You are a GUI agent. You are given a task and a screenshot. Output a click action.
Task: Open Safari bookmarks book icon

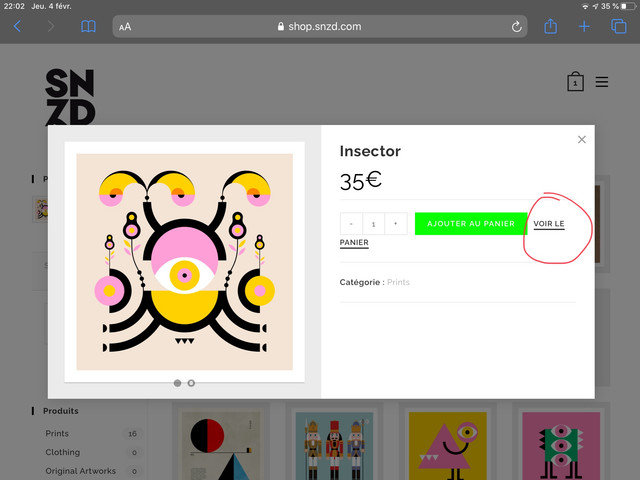(x=88, y=27)
